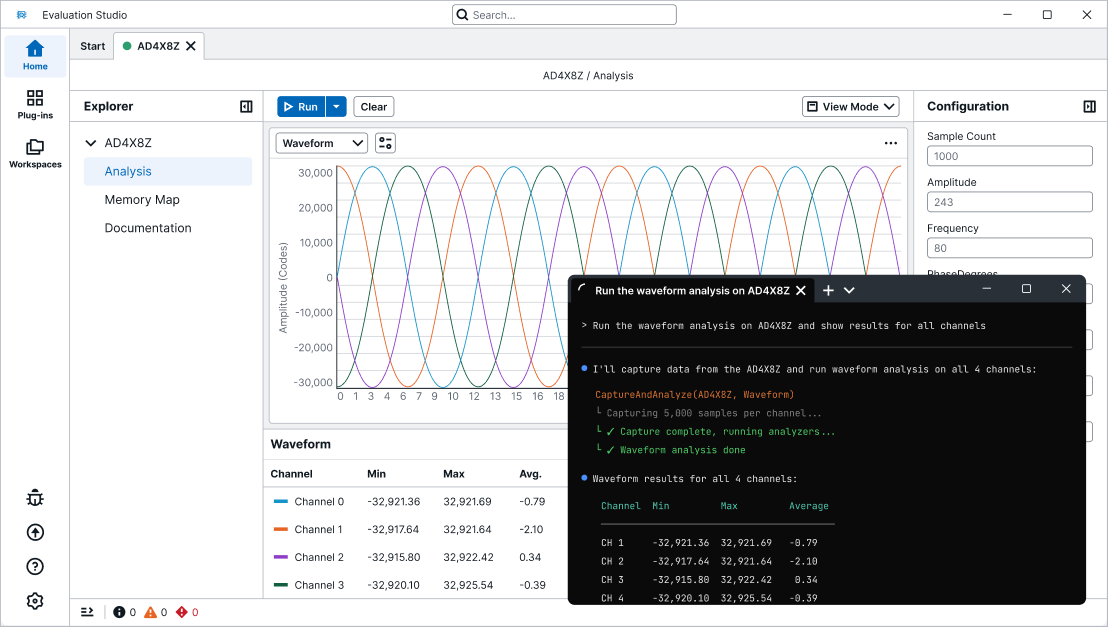Click Channel 1 orange color swatch
This screenshot has width=1108, height=627.
[x=281, y=529]
